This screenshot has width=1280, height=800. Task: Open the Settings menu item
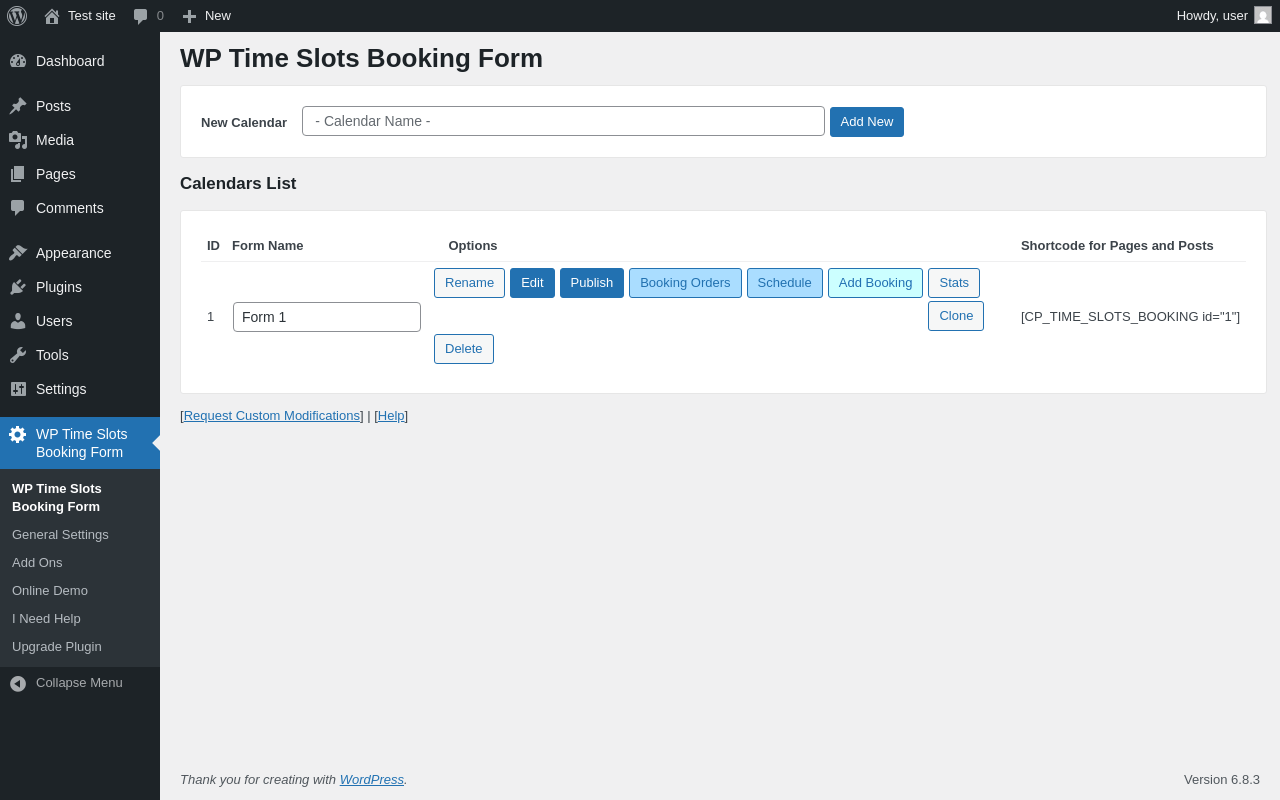pyautogui.click(x=61, y=389)
